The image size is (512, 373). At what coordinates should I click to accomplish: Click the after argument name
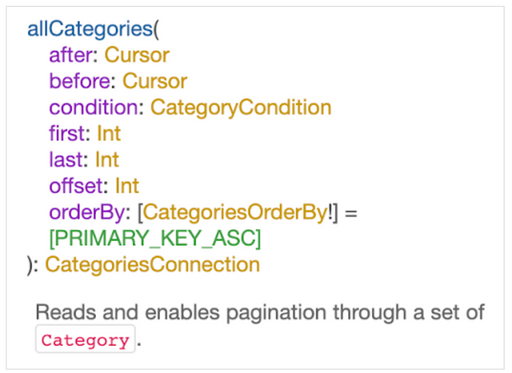[x=71, y=55]
